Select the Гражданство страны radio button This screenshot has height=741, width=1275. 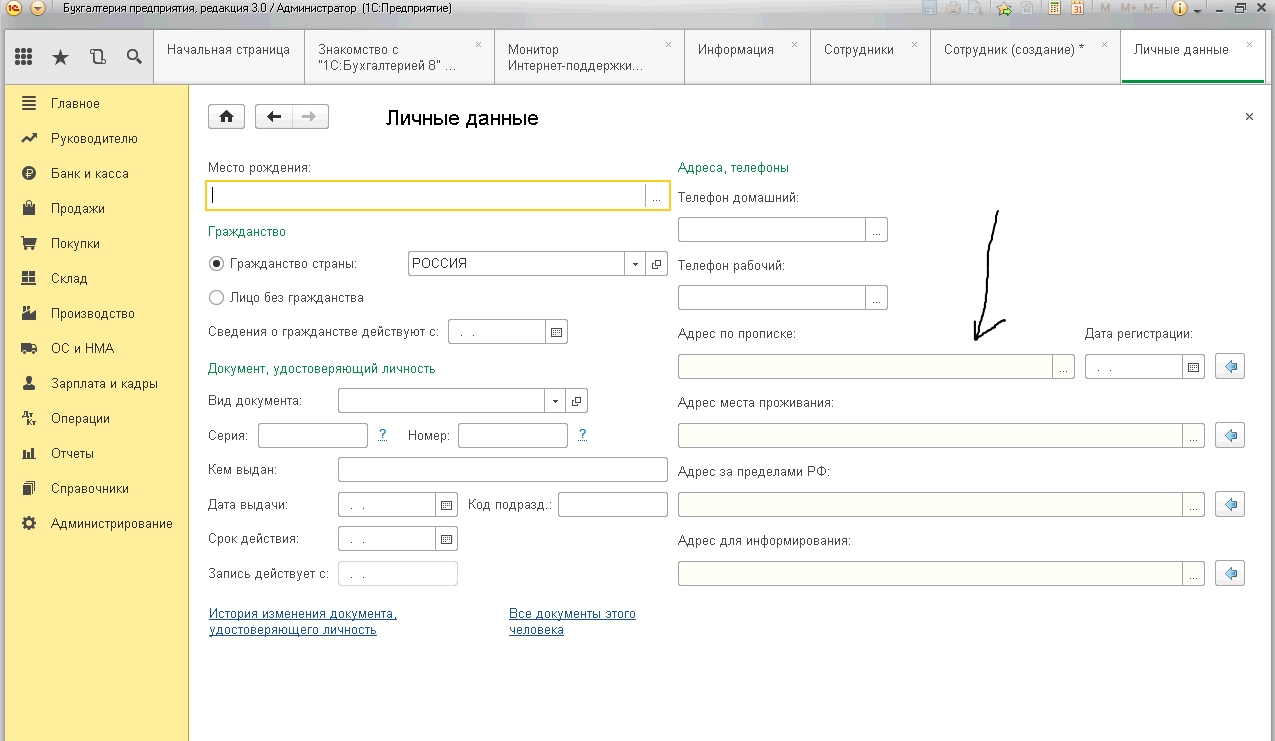tap(216, 264)
